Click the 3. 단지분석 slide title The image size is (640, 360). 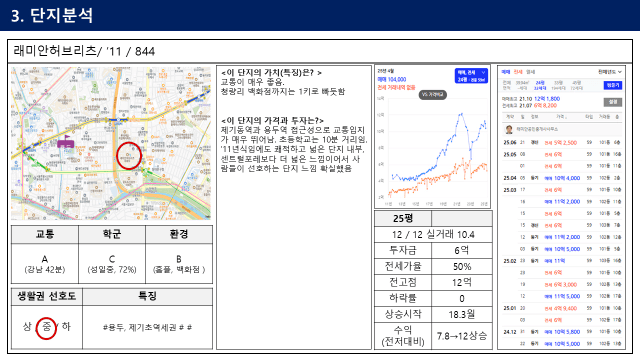52,16
